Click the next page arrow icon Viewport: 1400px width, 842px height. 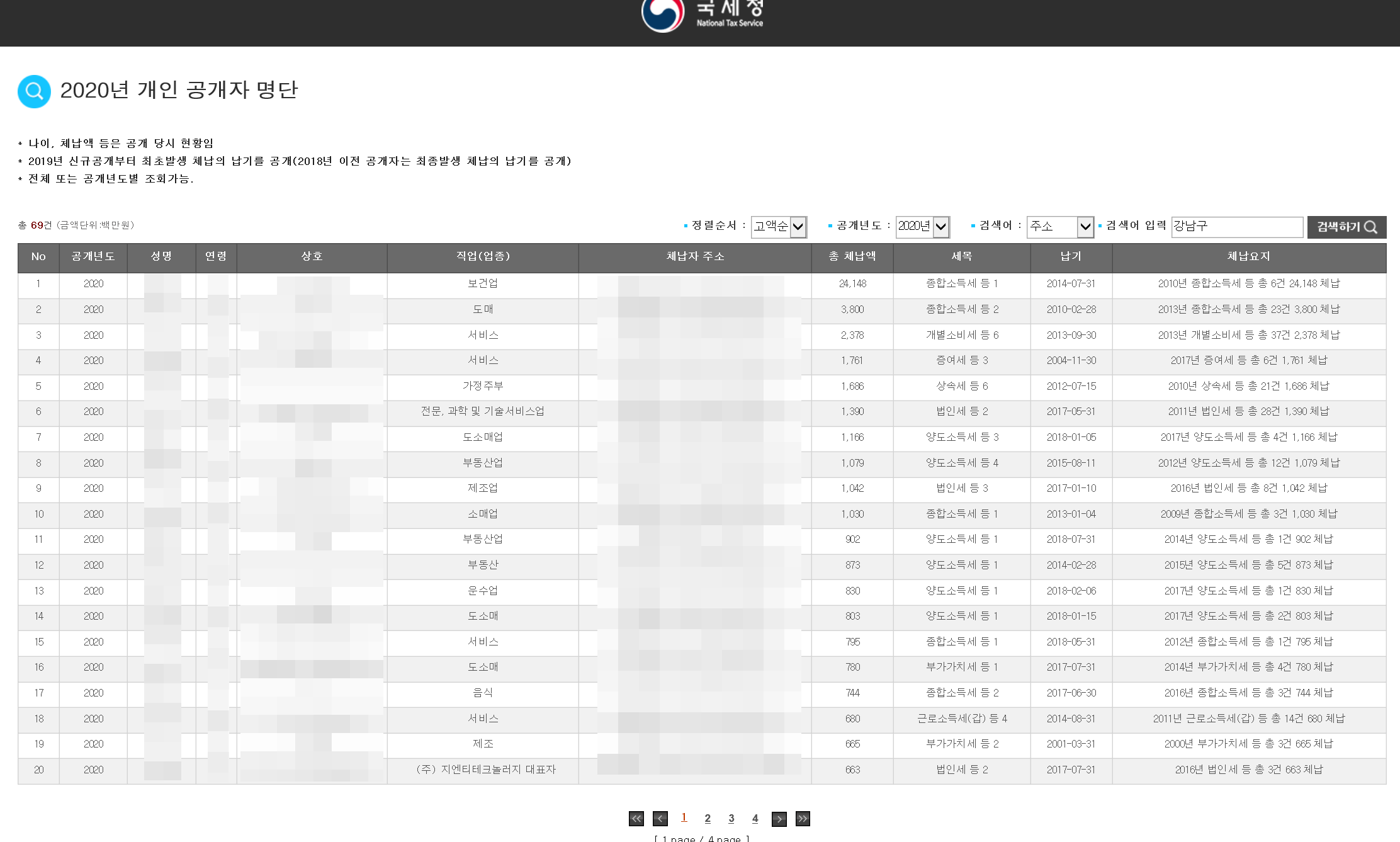point(779,819)
